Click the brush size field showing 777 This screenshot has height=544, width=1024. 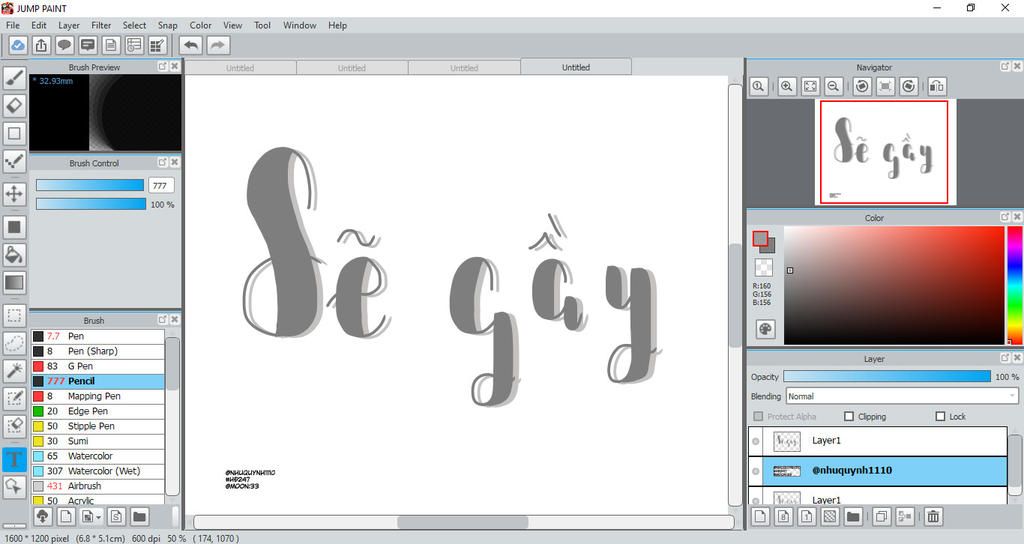161,185
